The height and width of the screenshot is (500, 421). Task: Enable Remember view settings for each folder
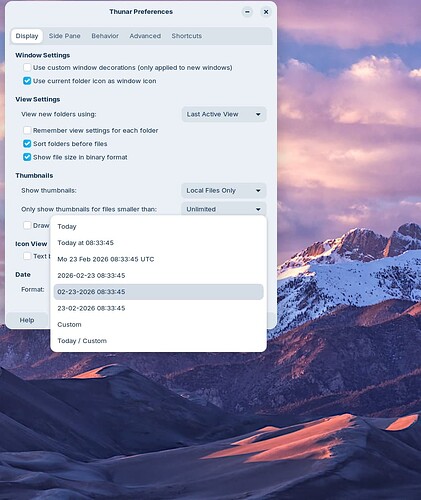27,130
